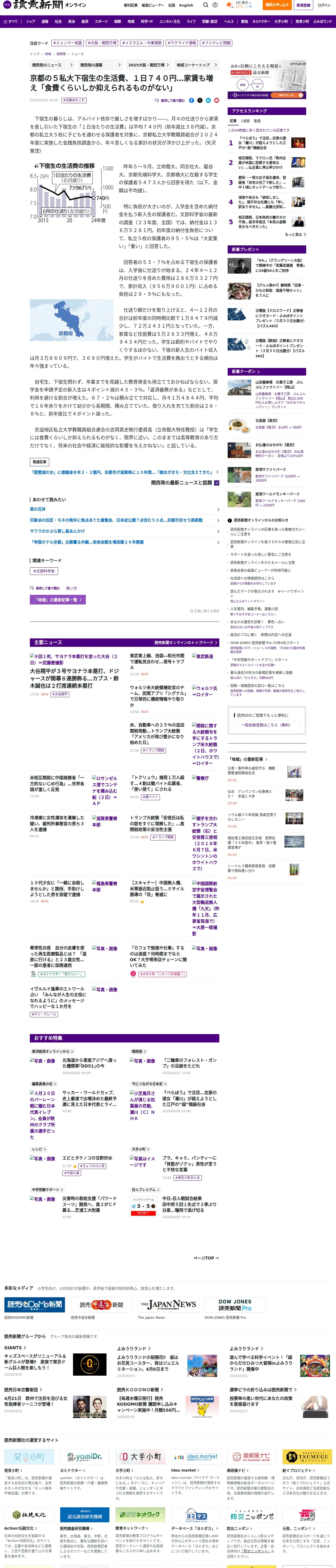This screenshot has height=1568, width=336.
Task: Click ranking's もっと見る link
Action: tap(295, 234)
